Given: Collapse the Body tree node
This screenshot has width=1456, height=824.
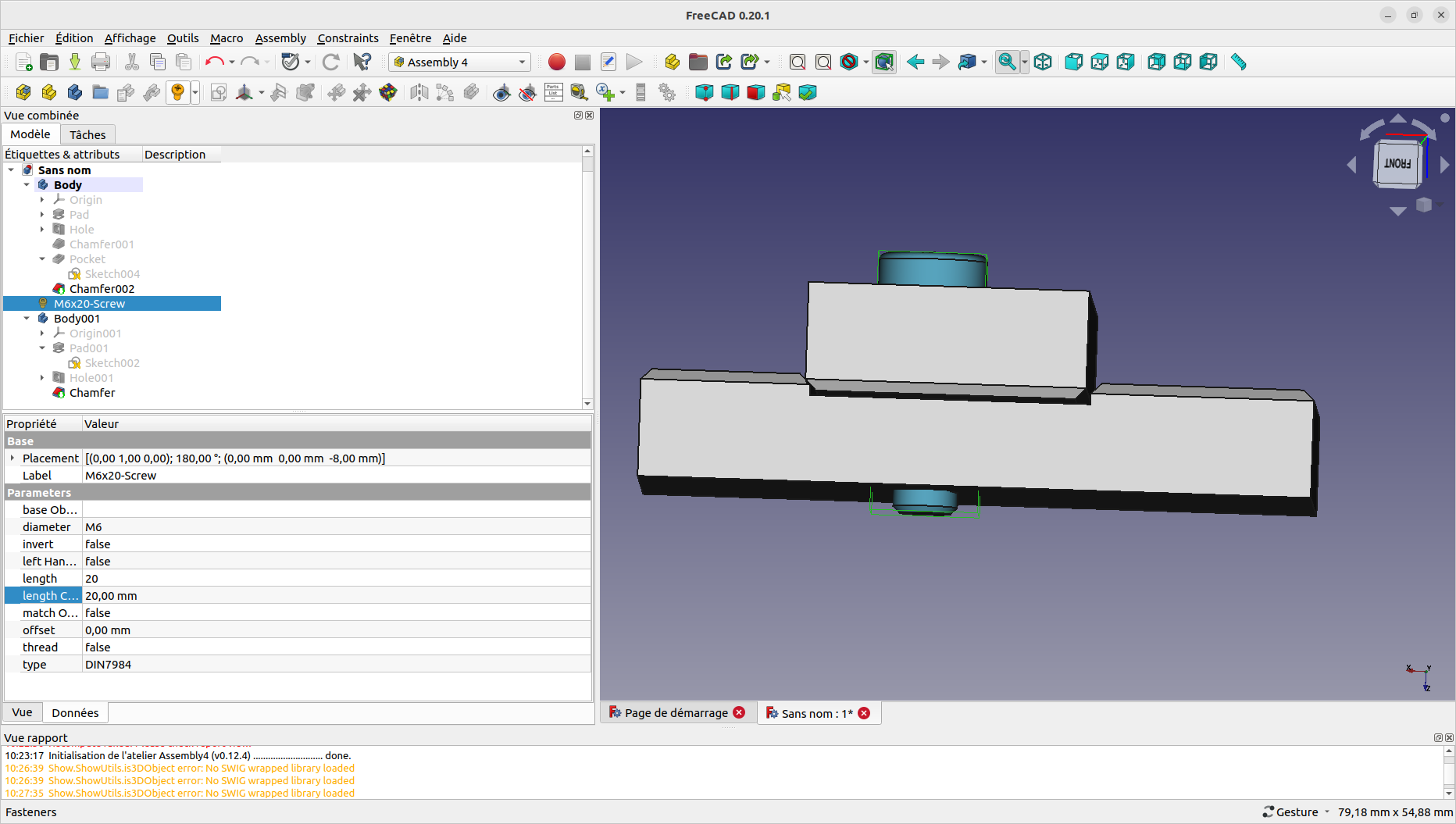Looking at the screenshot, I should click(27, 185).
